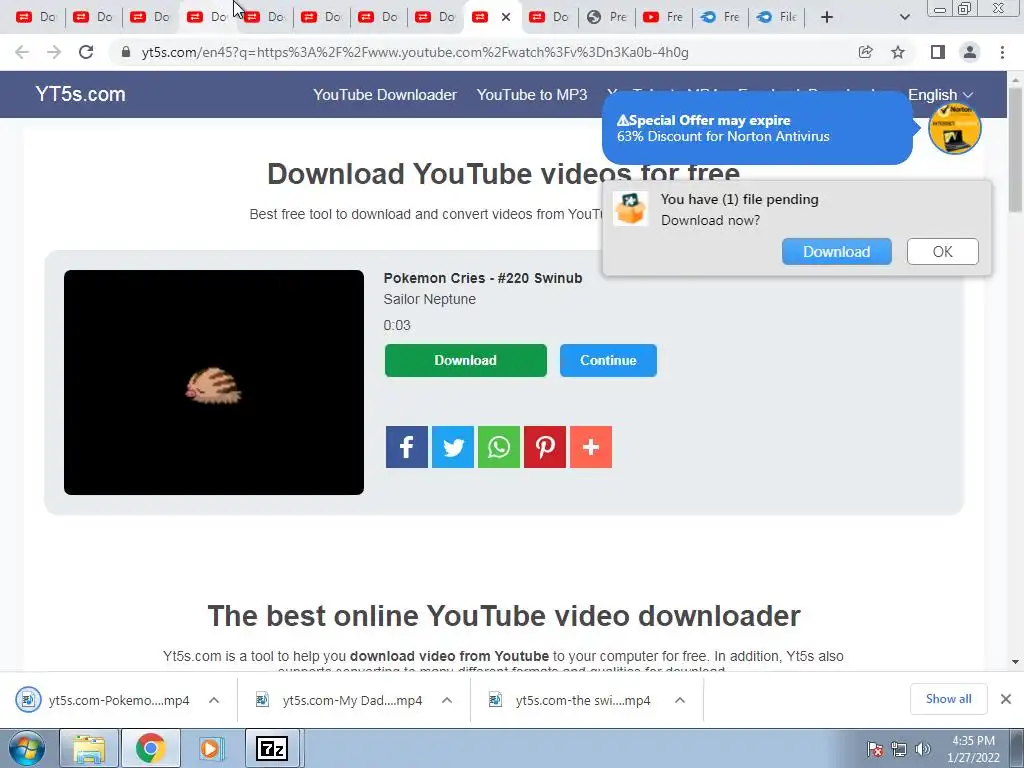This screenshot has width=1024, height=768.
Task: Share on Twitter icon
Action: pyautogui.click(x=453, y=447)
